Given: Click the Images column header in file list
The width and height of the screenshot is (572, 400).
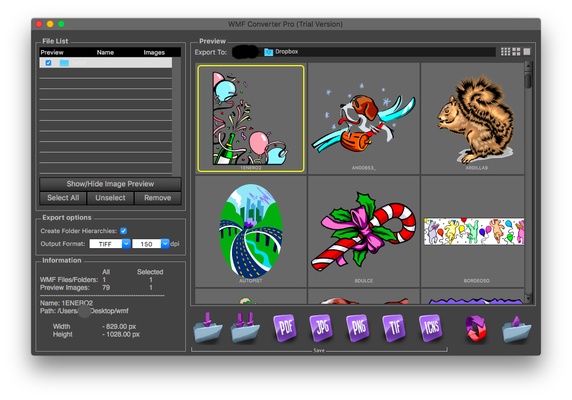Looking at the screenshot, I should (154, 52).
